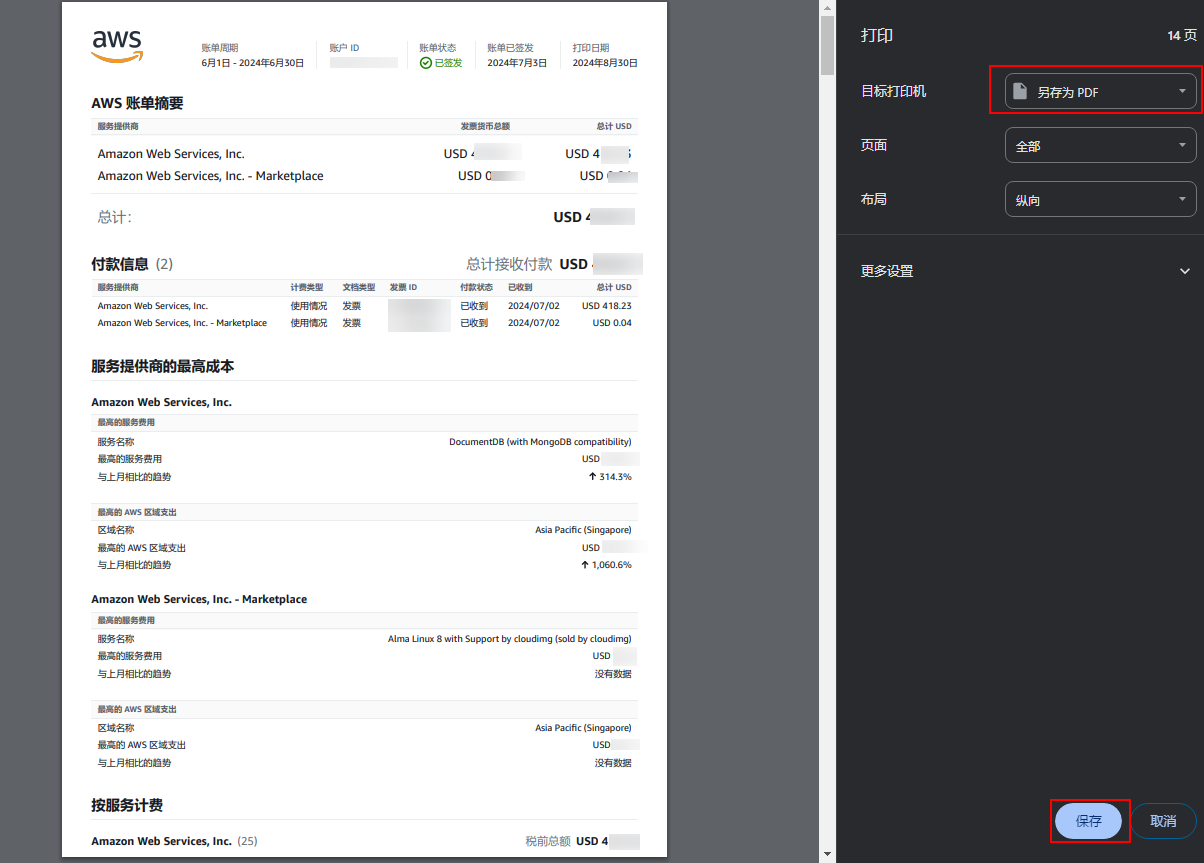This screenshot has width=1204, height=863.
Task: Click the 目标打印机 label
Action: pyautogui.click(x=893, y=92)
